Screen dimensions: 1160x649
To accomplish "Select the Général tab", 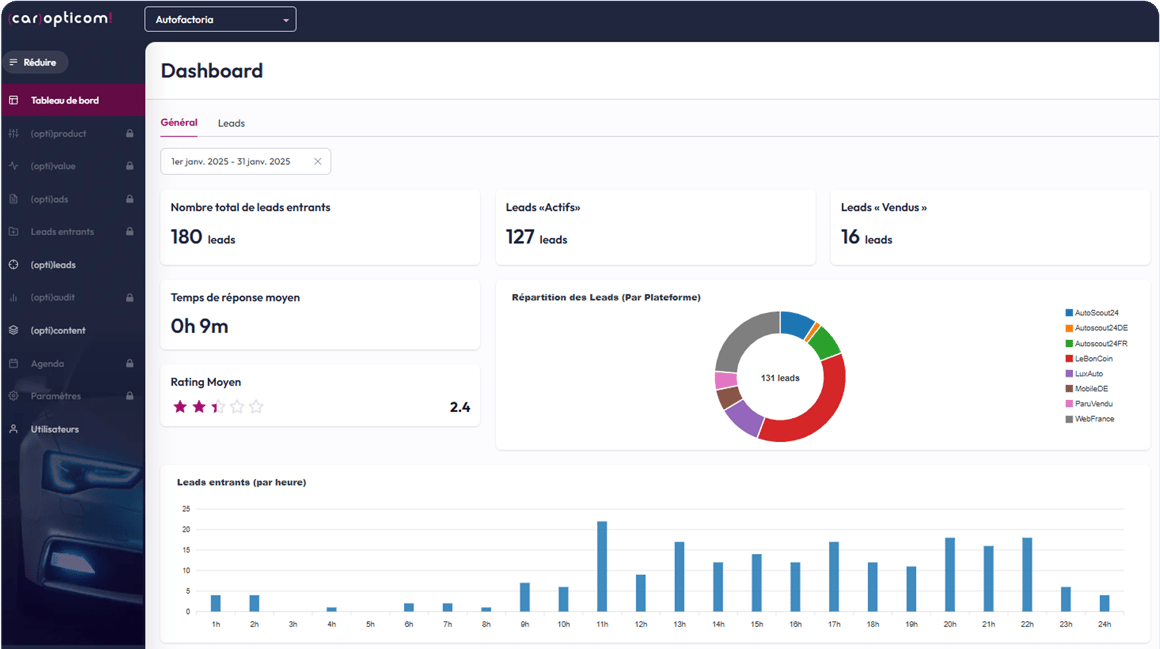I will (179, 122).
